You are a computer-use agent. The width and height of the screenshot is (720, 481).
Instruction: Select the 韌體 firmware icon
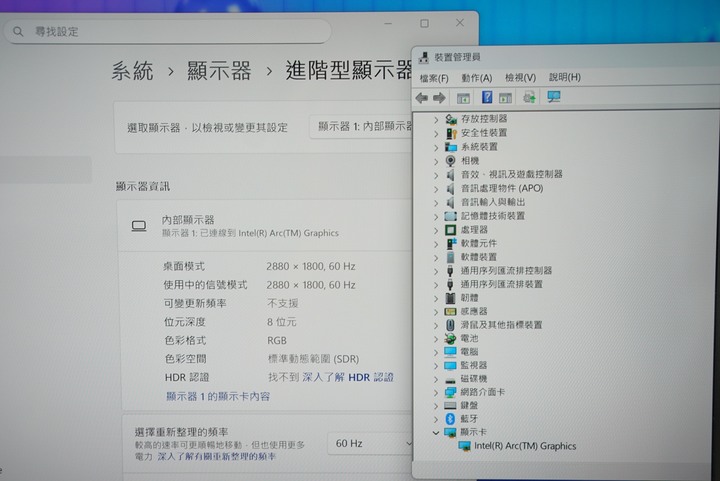point(450,298)
